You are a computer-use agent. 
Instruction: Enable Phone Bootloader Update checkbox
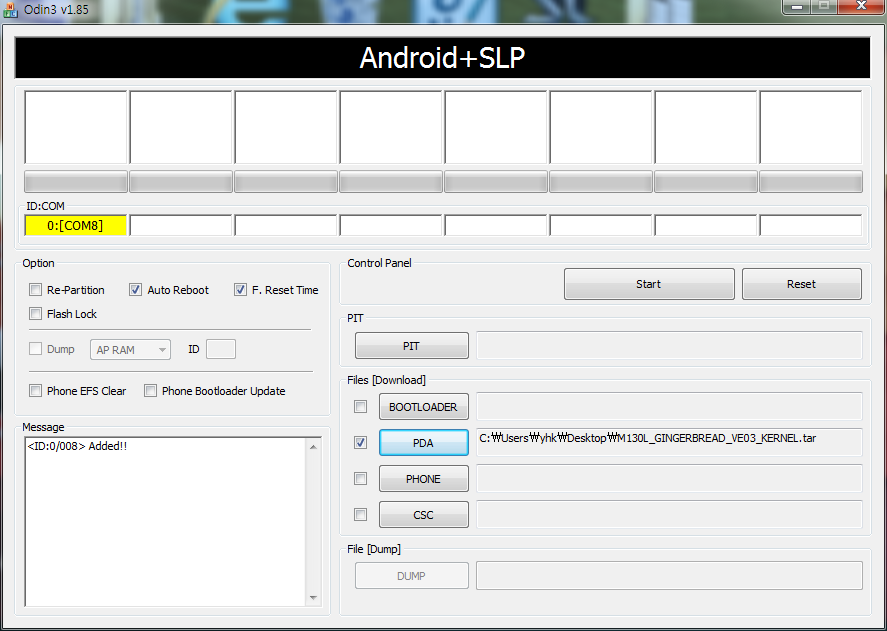(151, 391)
